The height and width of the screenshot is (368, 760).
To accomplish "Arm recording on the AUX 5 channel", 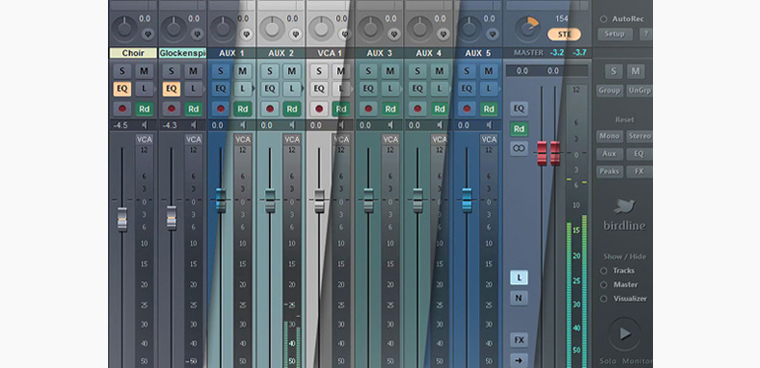I will pyautogui.click(x=466, y=109).
